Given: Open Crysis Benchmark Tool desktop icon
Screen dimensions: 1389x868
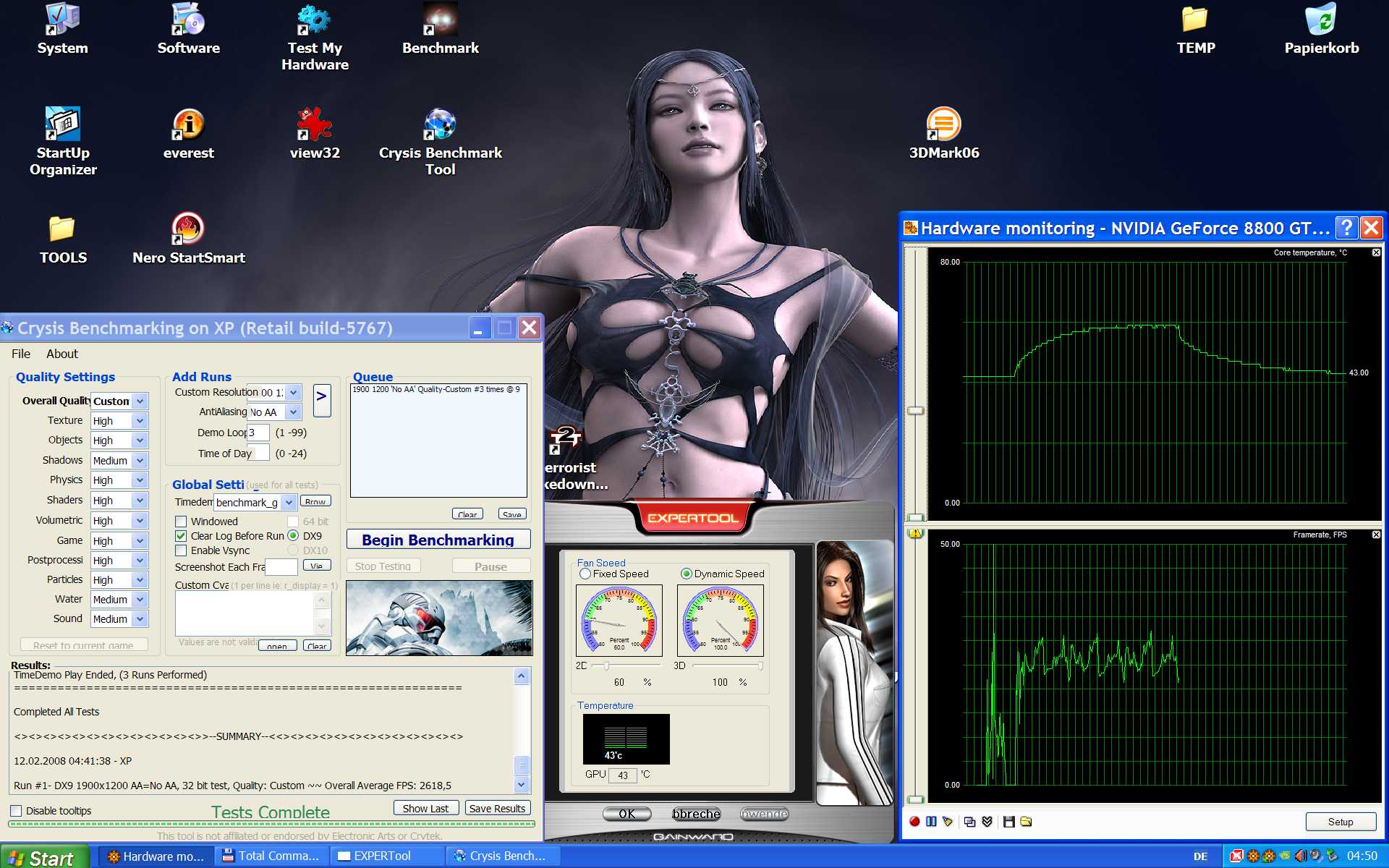Looking at the screenshot, I should pyautogui.click(x=440, y=125).
